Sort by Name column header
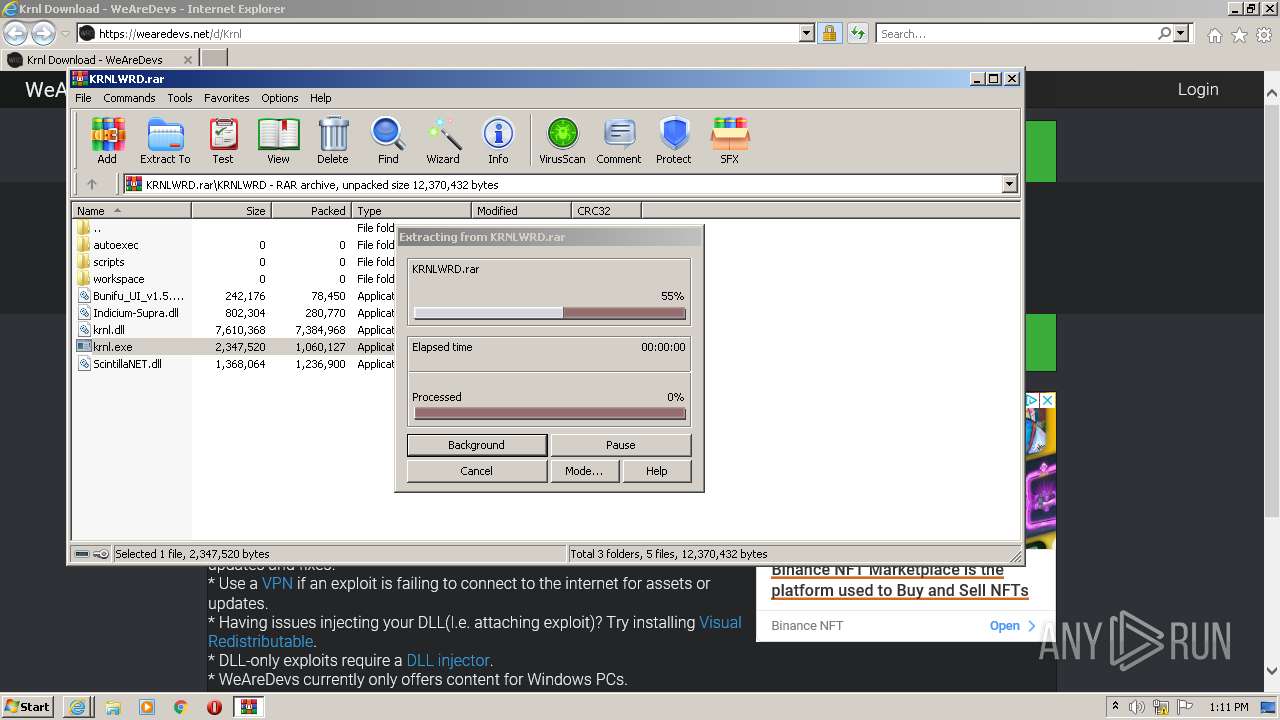1280x720 pixels. tap(131, 210)
